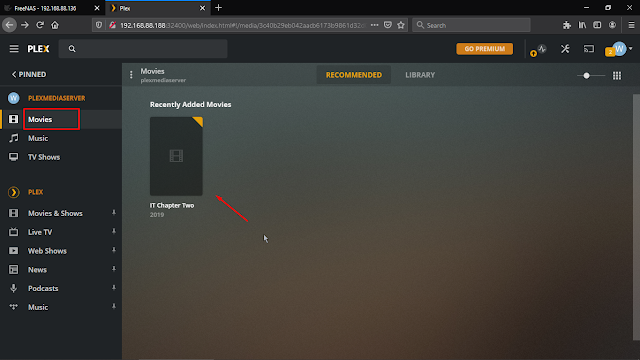Image resolution: width=640 pixels, height=360 pixels.
Task: Select the Plex browser tab
Action: point(158,8)
